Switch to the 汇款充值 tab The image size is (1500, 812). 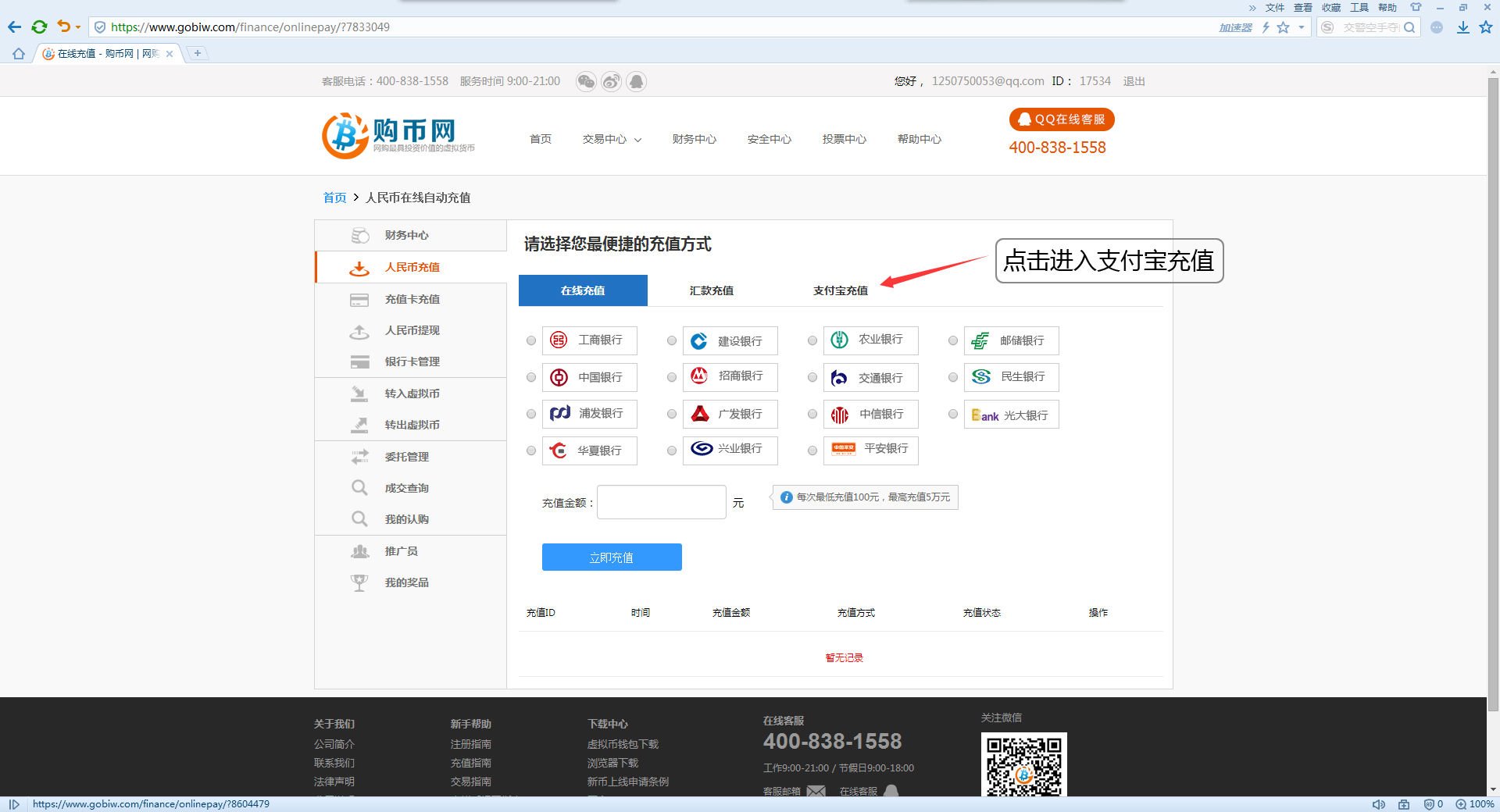[710, 290]
